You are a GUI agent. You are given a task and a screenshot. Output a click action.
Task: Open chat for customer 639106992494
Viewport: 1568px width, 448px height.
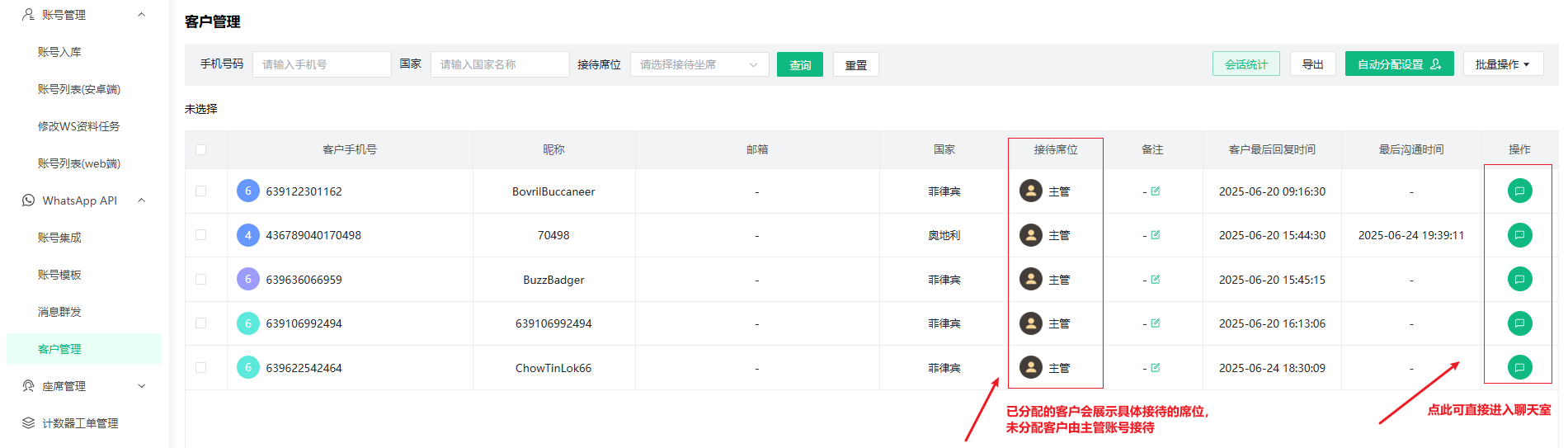coord(1519,323)
